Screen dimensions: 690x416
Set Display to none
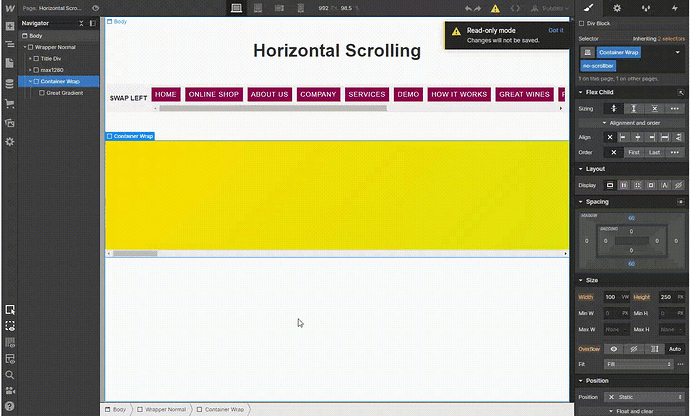678,185
